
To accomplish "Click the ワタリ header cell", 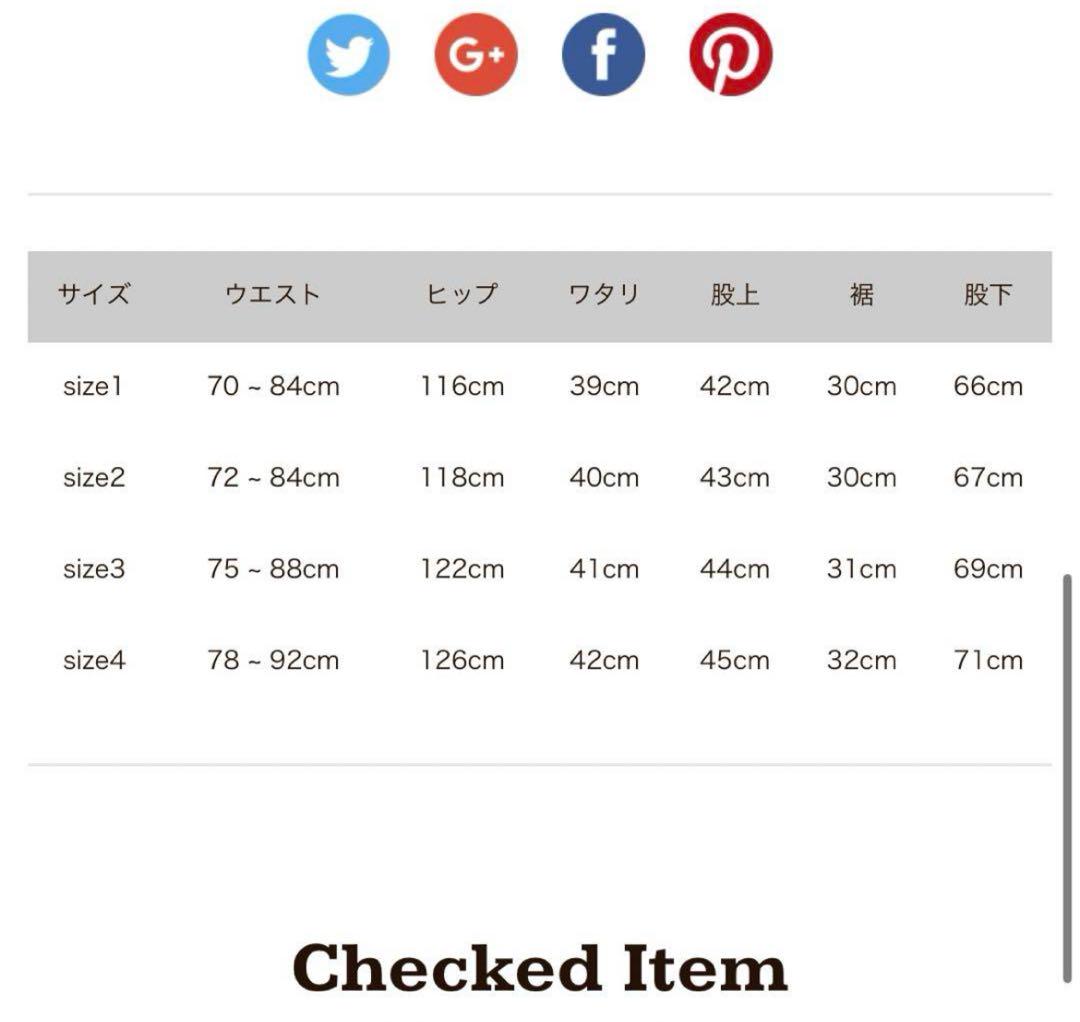I will coord(604,295).
